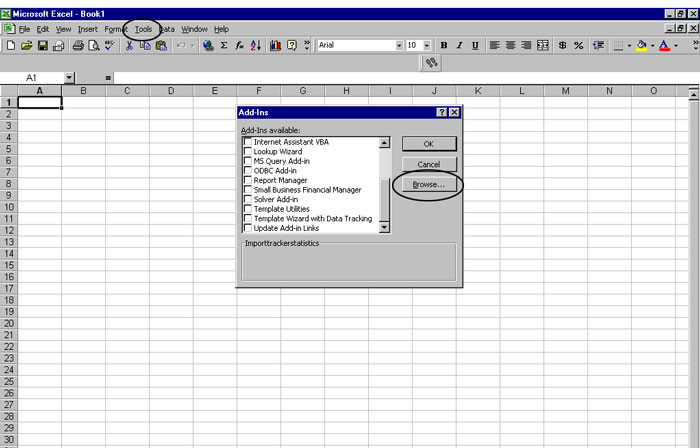The width and height of the screenshot is (700, 448).
Task: Click the Sort Ascending A-Z icon
Action: tap(256, 45)
